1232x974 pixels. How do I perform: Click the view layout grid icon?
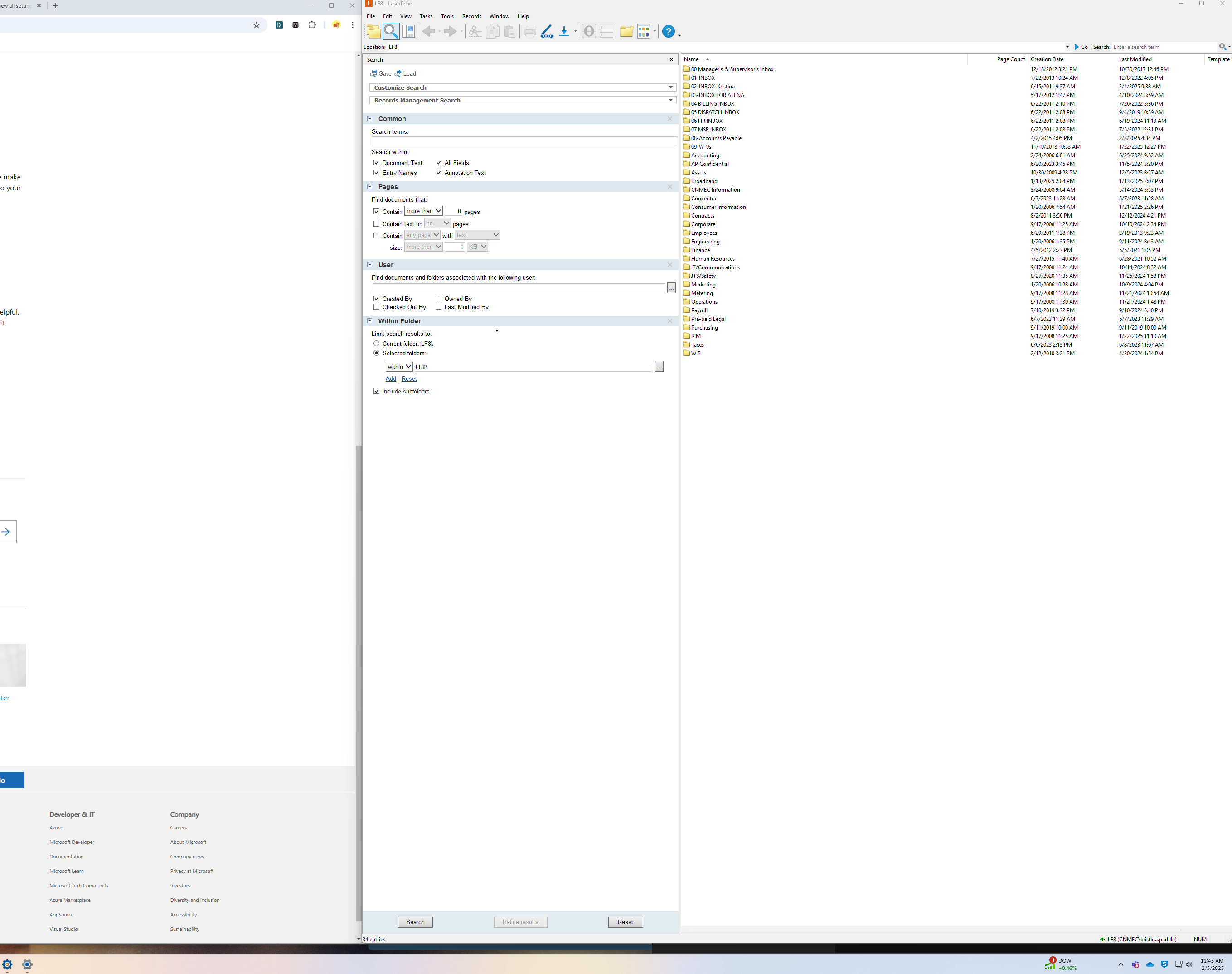click(643, 31)
